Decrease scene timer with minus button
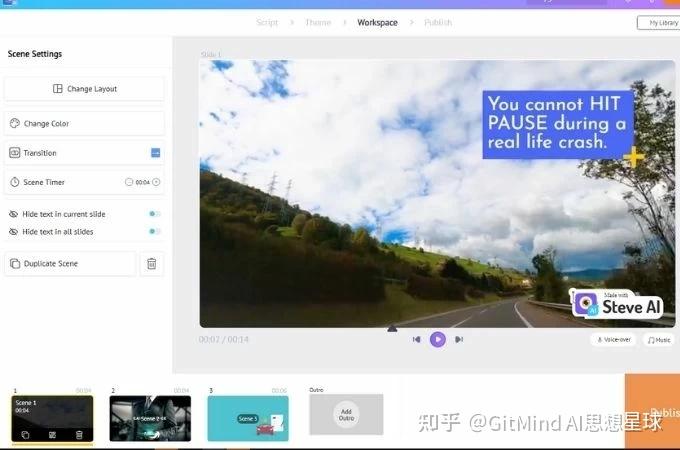Screen dimensions: 680x450 [x=129, y=182]
